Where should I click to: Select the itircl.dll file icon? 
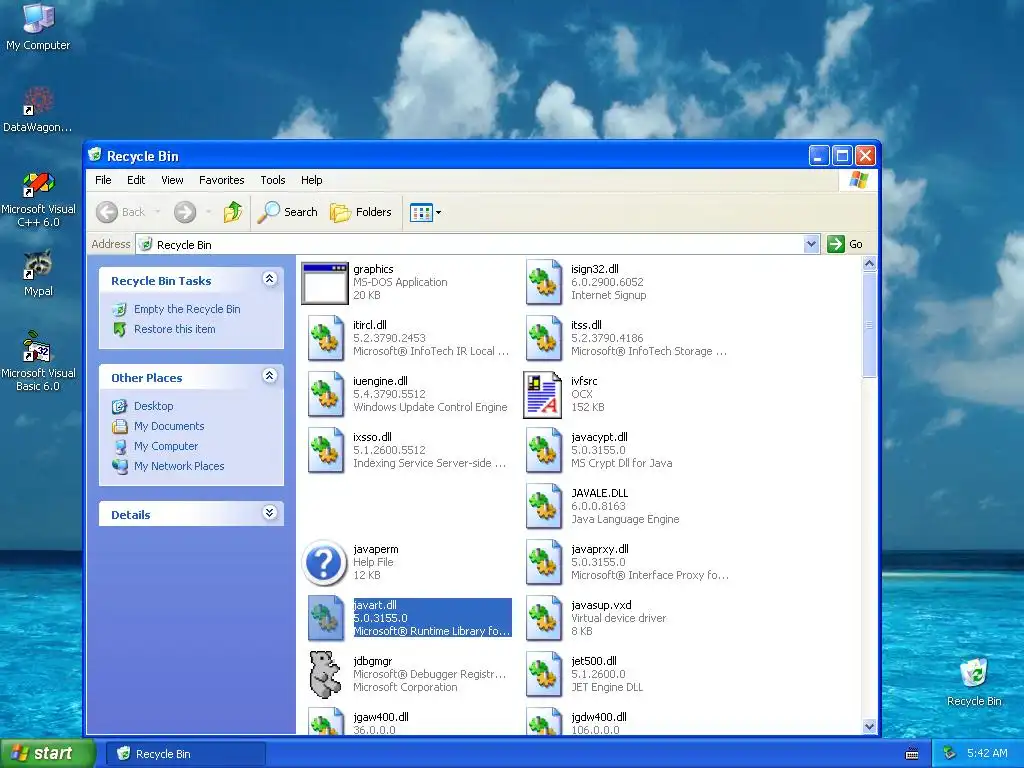tap(325, 338)
